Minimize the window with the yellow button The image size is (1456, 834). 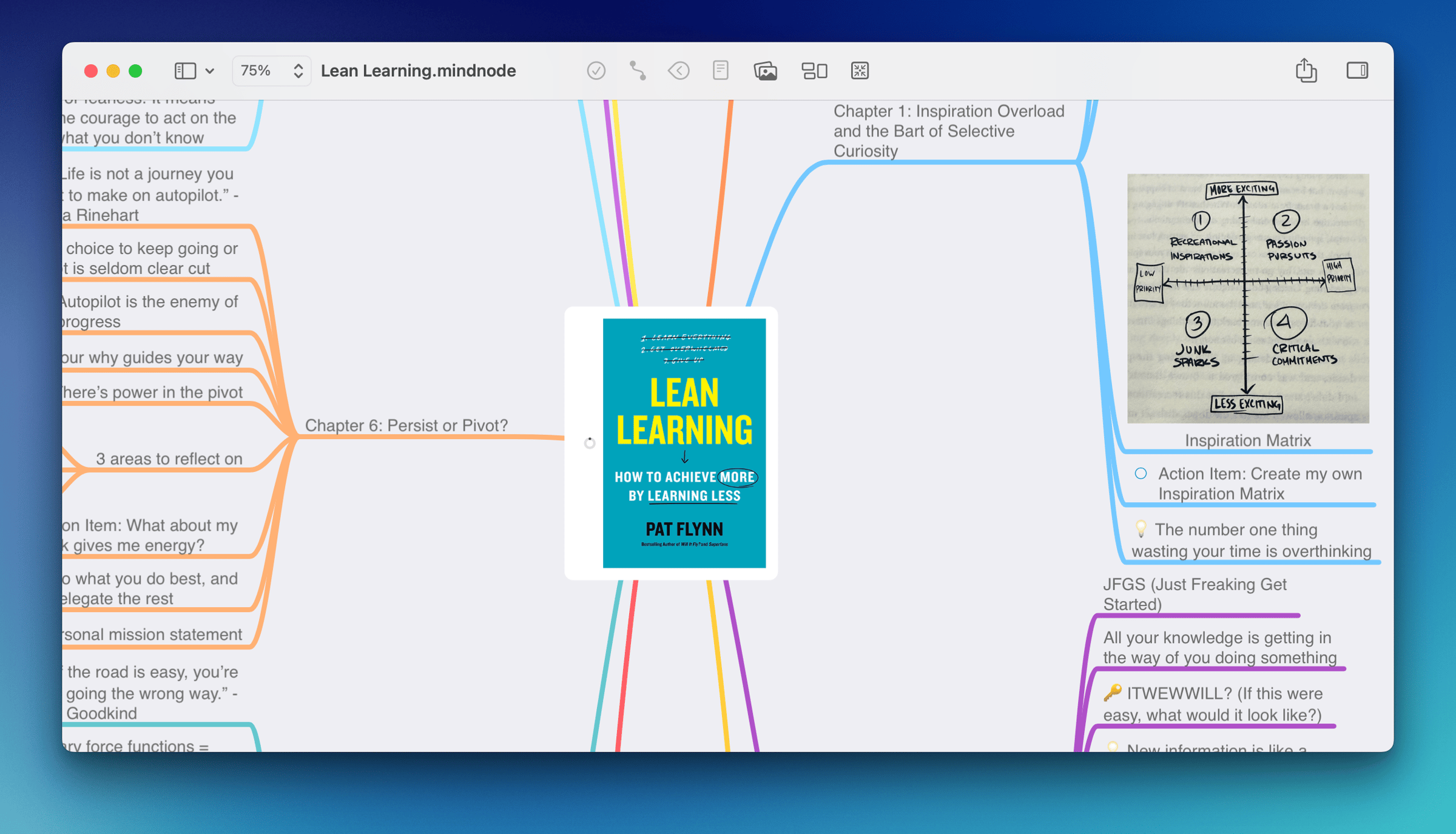pos(113,71)
